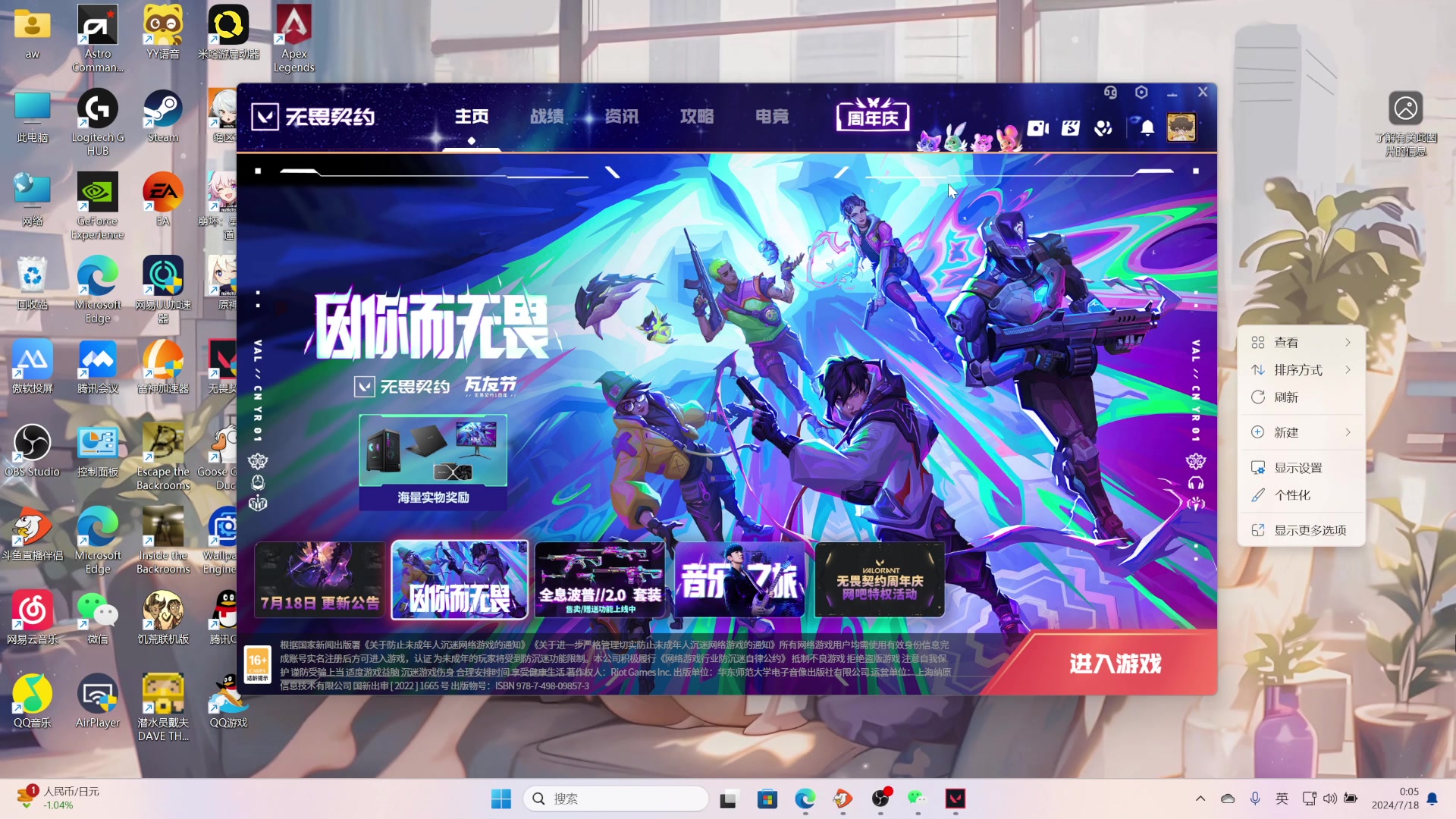Open the 电竞 tab
The image size is (1456, 819).
click(772, 117)
